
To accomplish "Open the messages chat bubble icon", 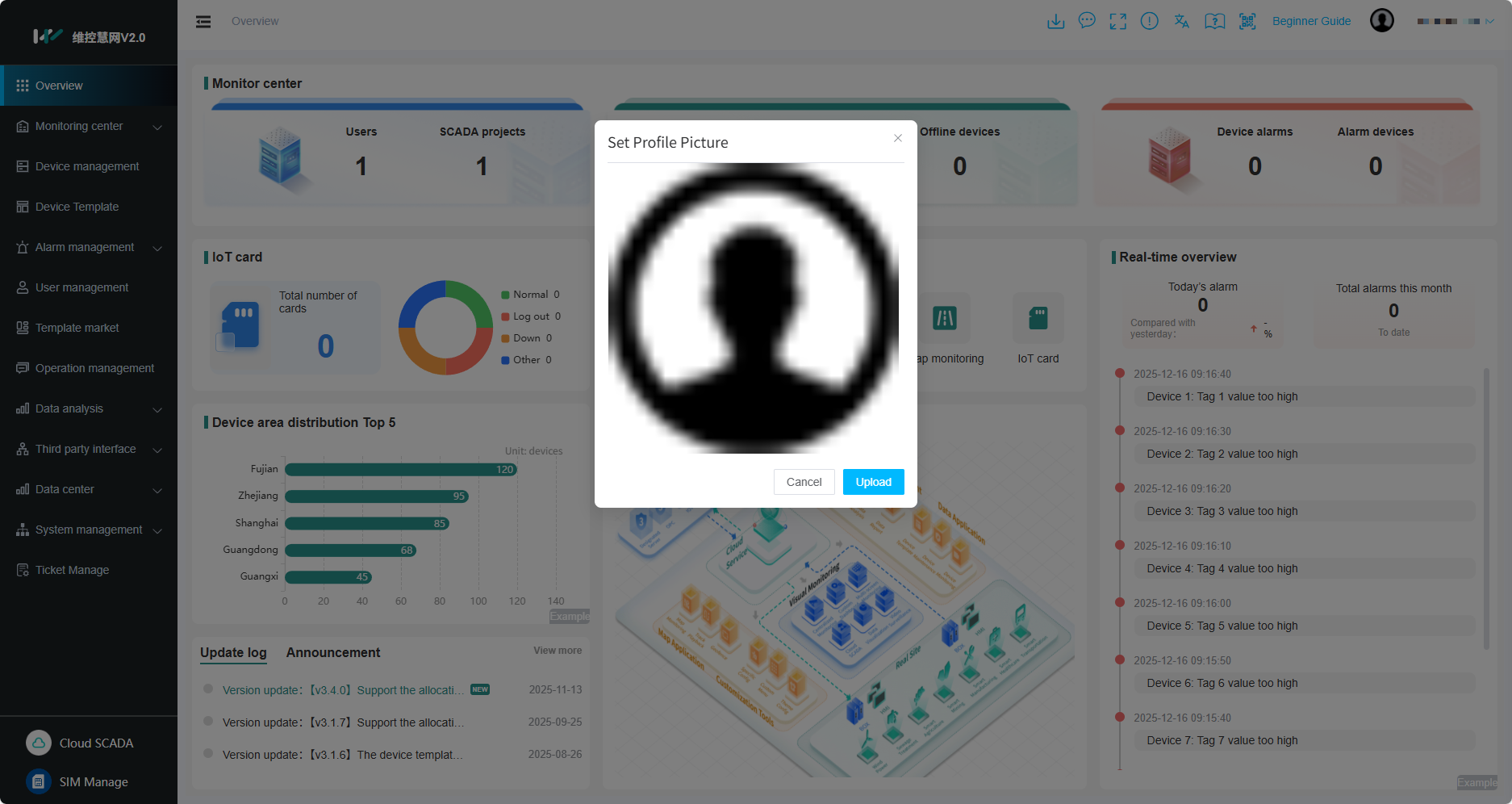I will [x=1087, y=21].
